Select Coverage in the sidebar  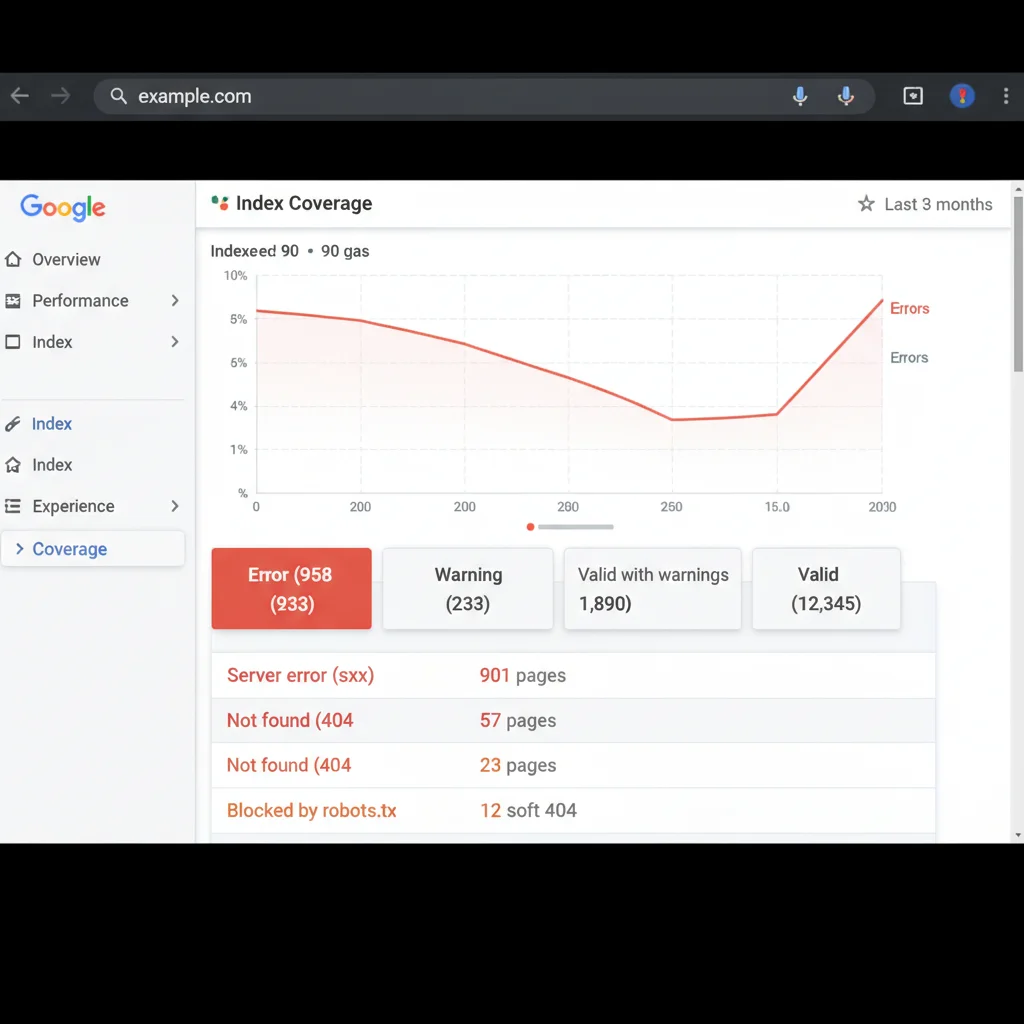coord(93,549)
